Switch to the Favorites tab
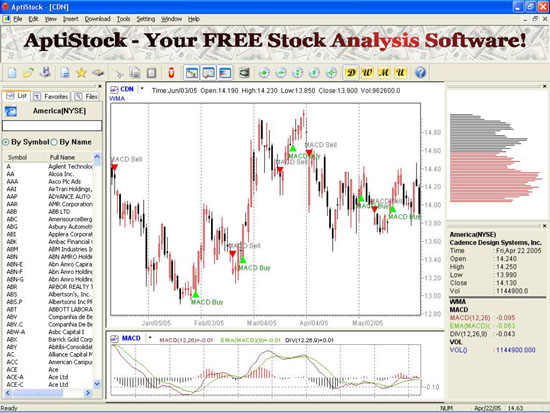The width and height of the screenshot is (550, 413). tap(52, 96)
